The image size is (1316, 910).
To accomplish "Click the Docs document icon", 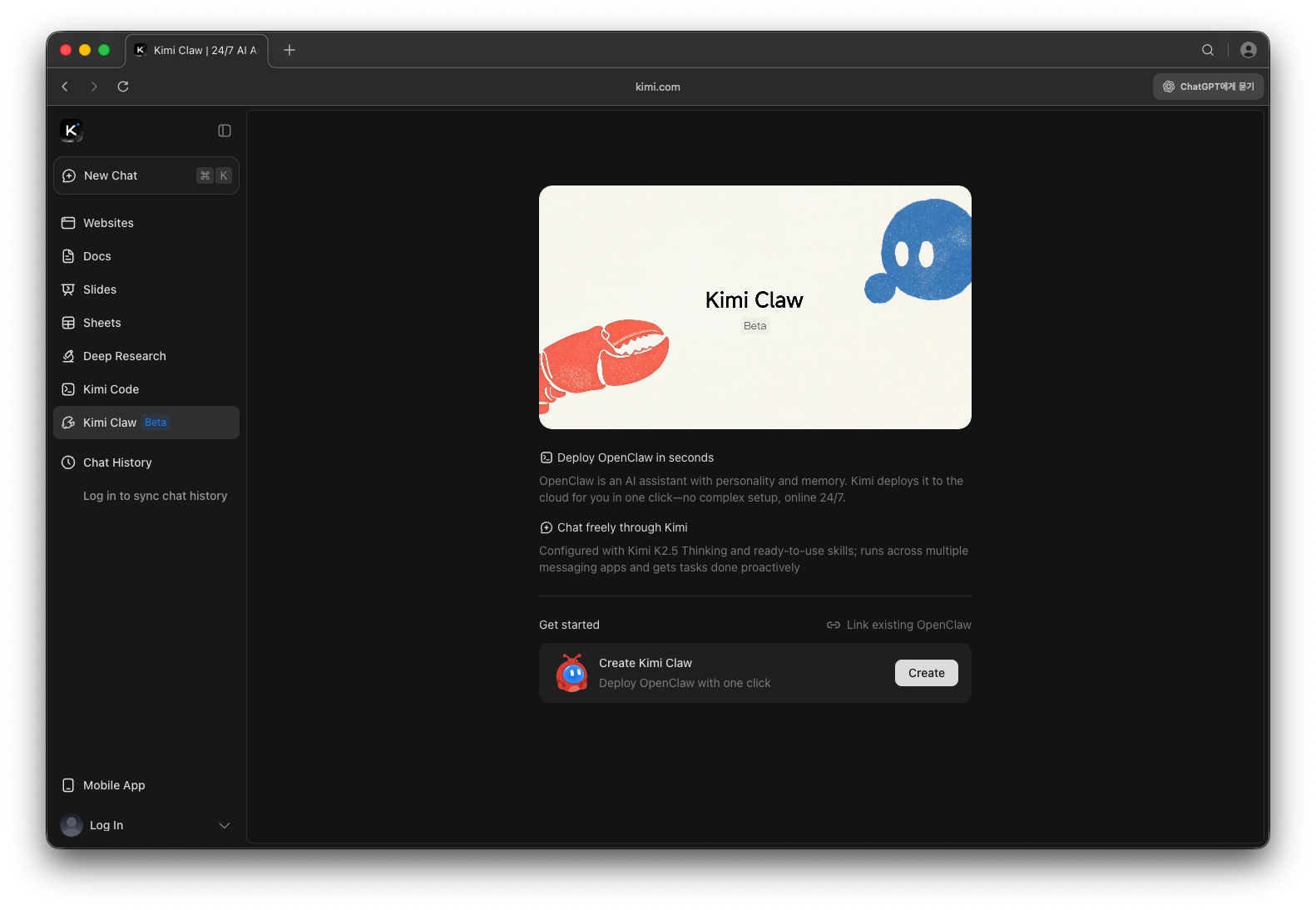I will pos(68,256).
